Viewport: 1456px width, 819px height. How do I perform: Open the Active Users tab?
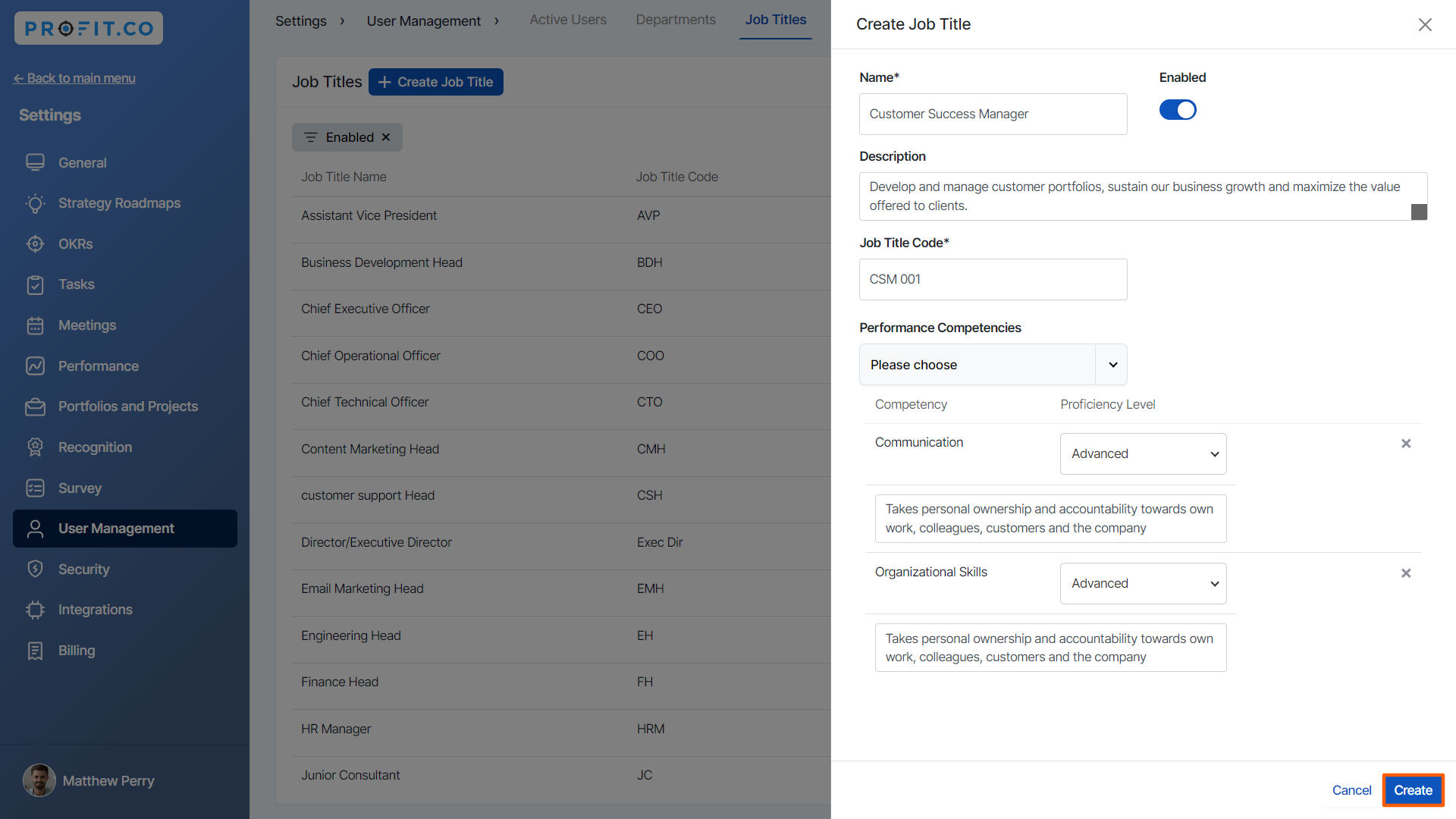(x=567, y=20)
